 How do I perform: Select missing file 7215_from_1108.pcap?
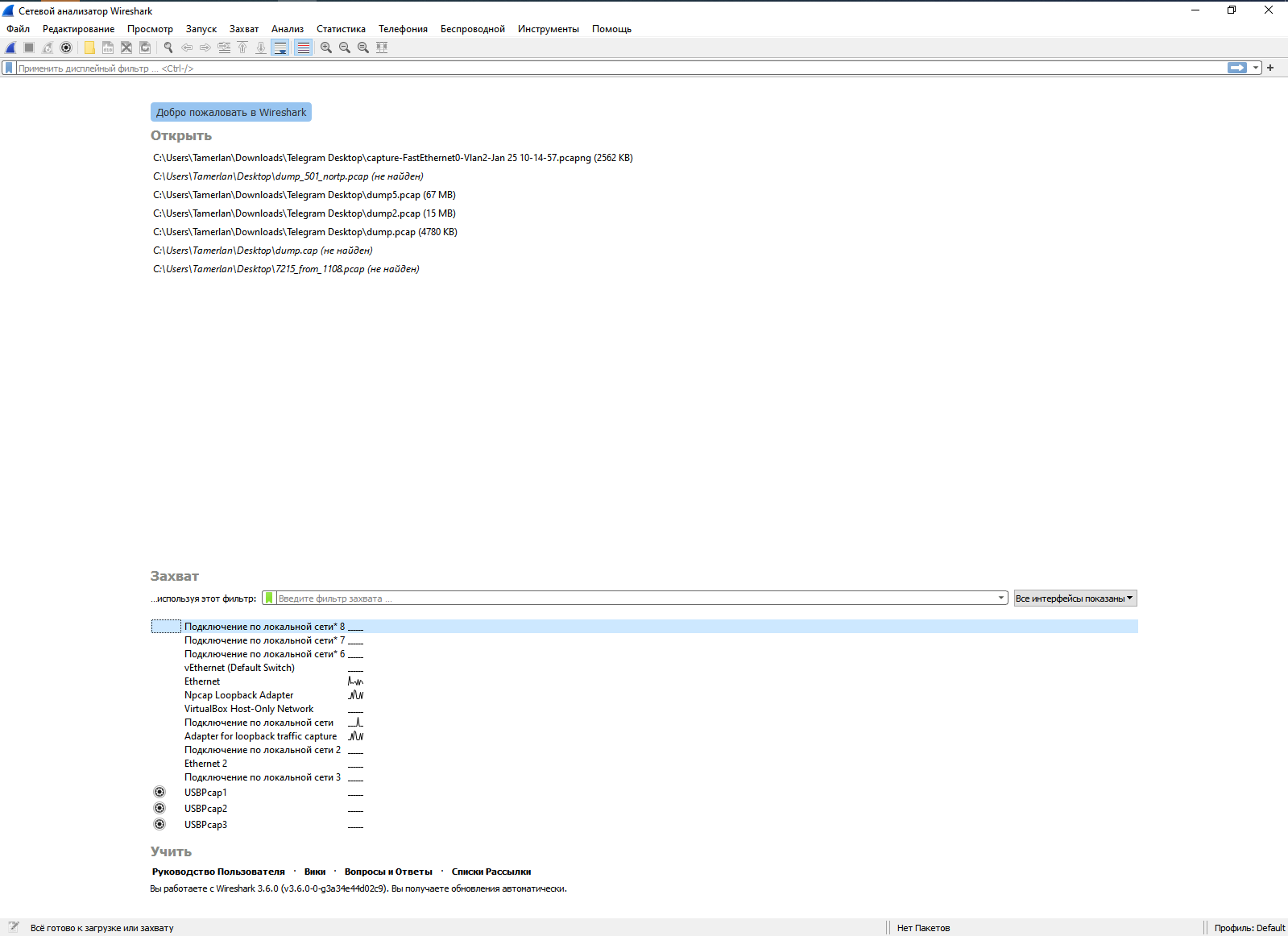tap(286, 269)
